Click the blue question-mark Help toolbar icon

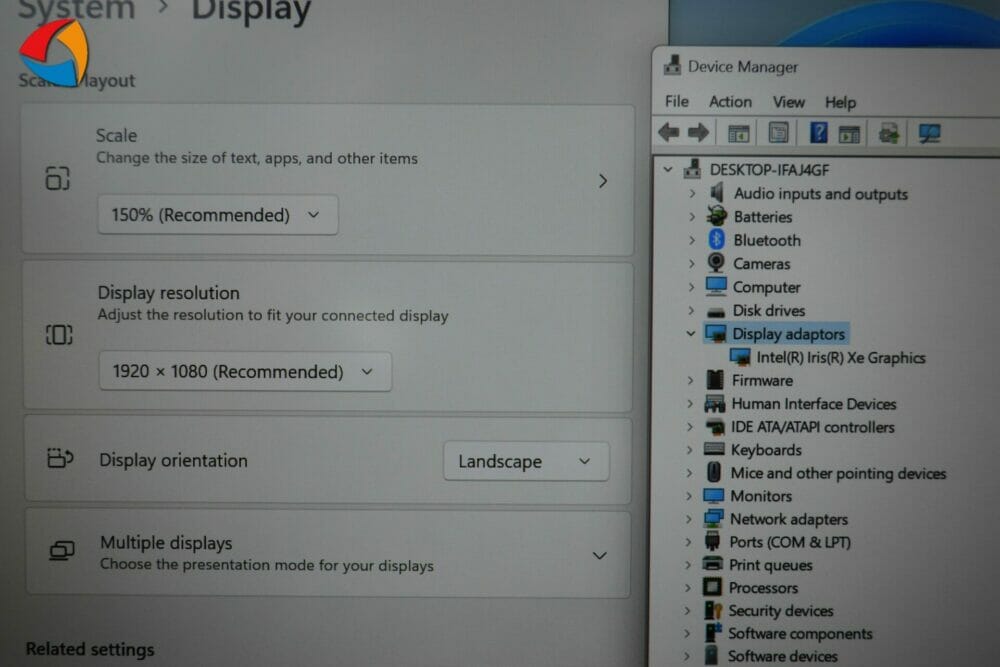pyautogui.click(x=818, y=133)
